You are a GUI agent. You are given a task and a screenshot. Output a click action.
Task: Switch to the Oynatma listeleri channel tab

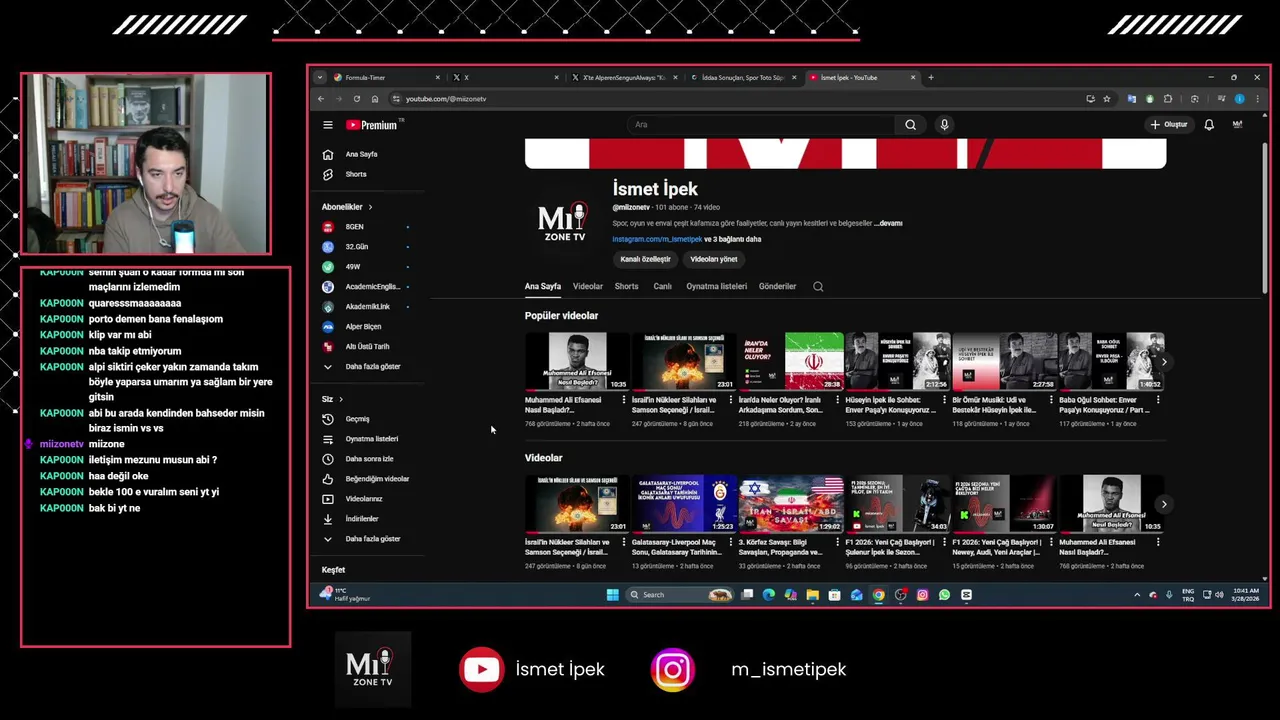716,287
